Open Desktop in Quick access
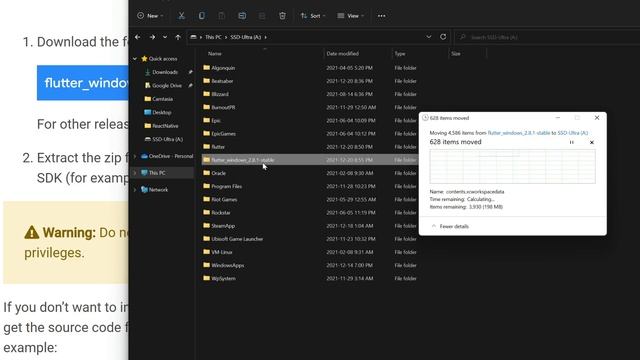The width and height of the screenshot is (640, 360). click(161, 113)
